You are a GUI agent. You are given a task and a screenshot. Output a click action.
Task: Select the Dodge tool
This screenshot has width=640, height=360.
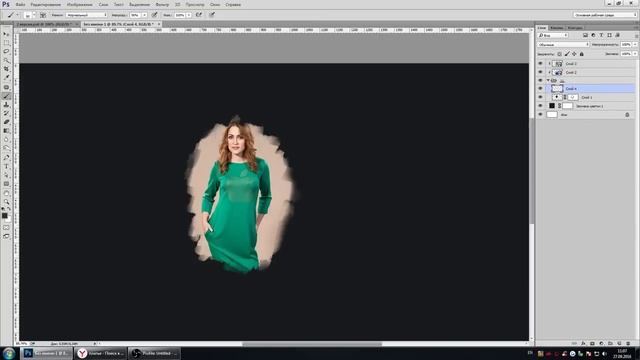pyautogui.click(x=6, y=148)
